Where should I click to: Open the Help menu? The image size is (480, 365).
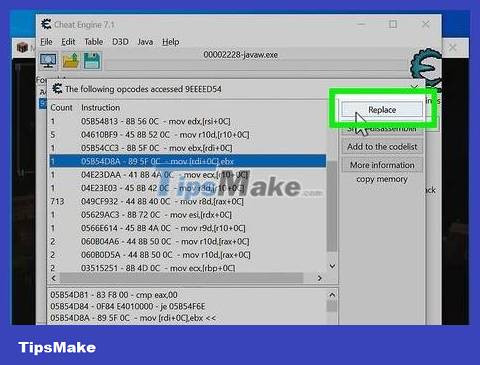click(x=171, y=42)
